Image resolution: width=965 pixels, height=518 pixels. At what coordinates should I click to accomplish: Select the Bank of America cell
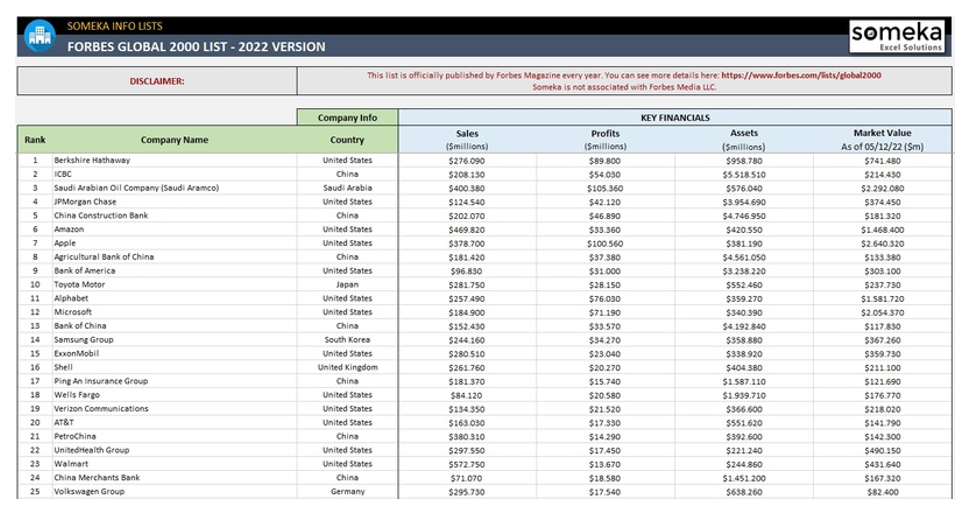click(x=174, y=271)
